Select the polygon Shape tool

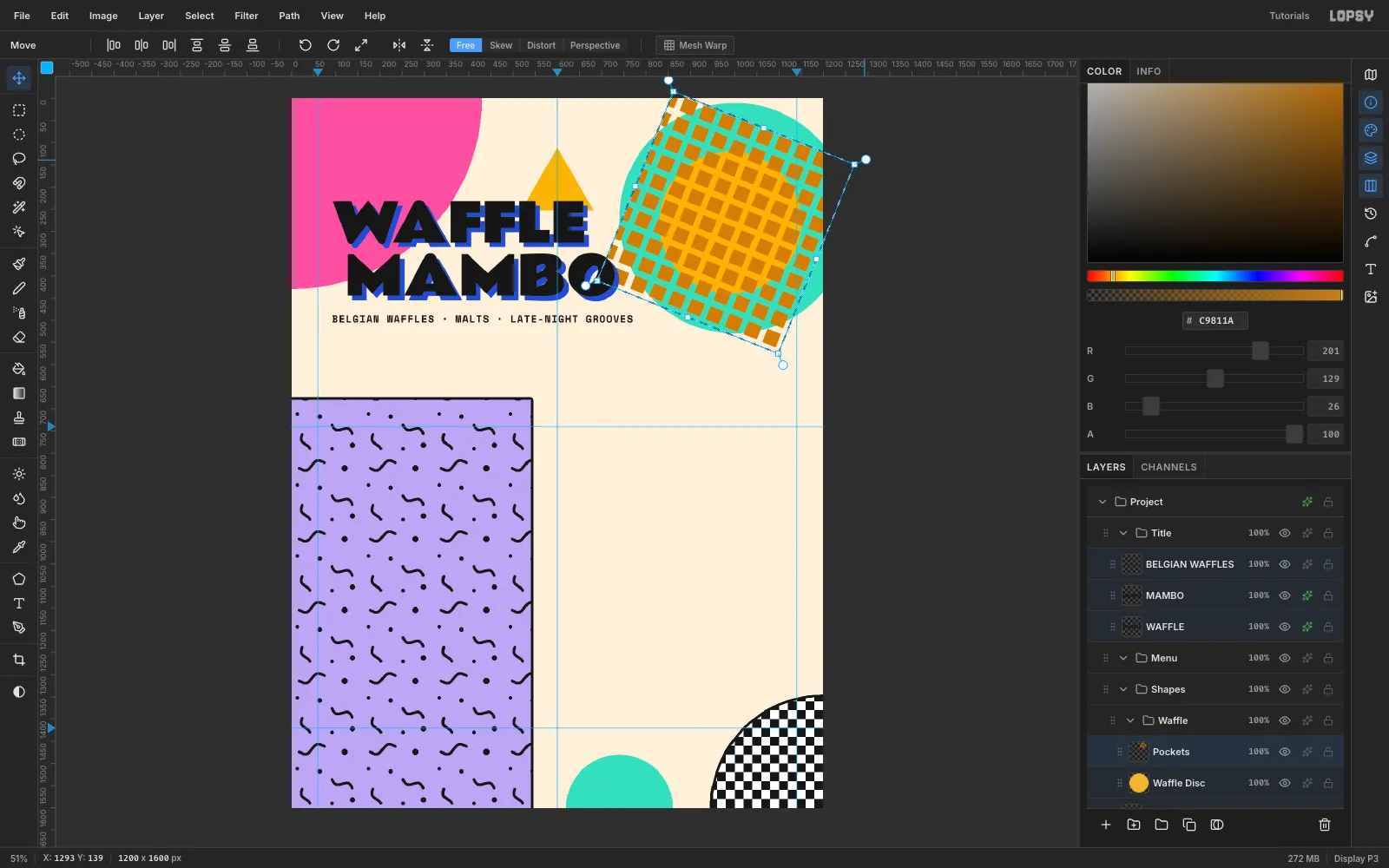pos(19,579)
